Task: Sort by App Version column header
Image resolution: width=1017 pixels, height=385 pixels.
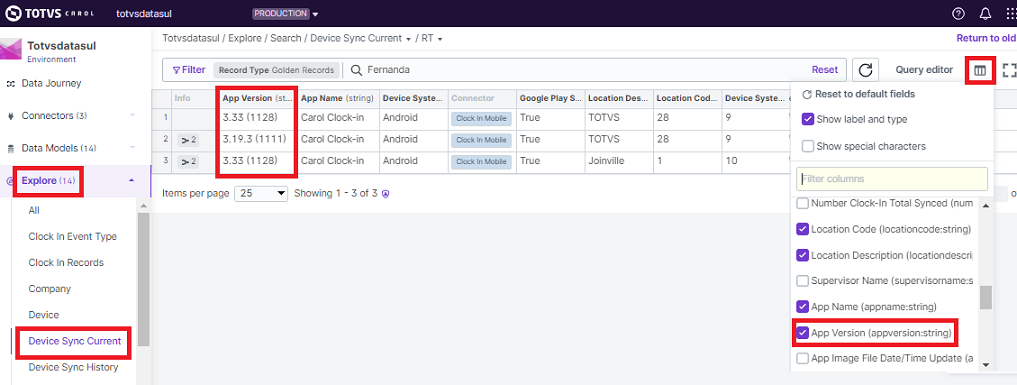Action: (257, 99)
